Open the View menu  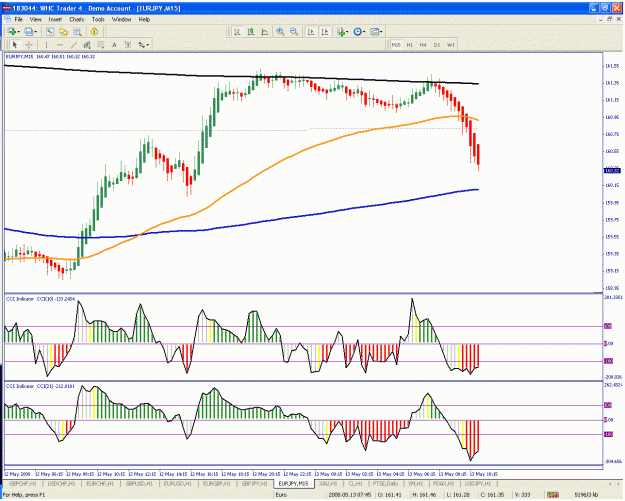pos(35,19)
